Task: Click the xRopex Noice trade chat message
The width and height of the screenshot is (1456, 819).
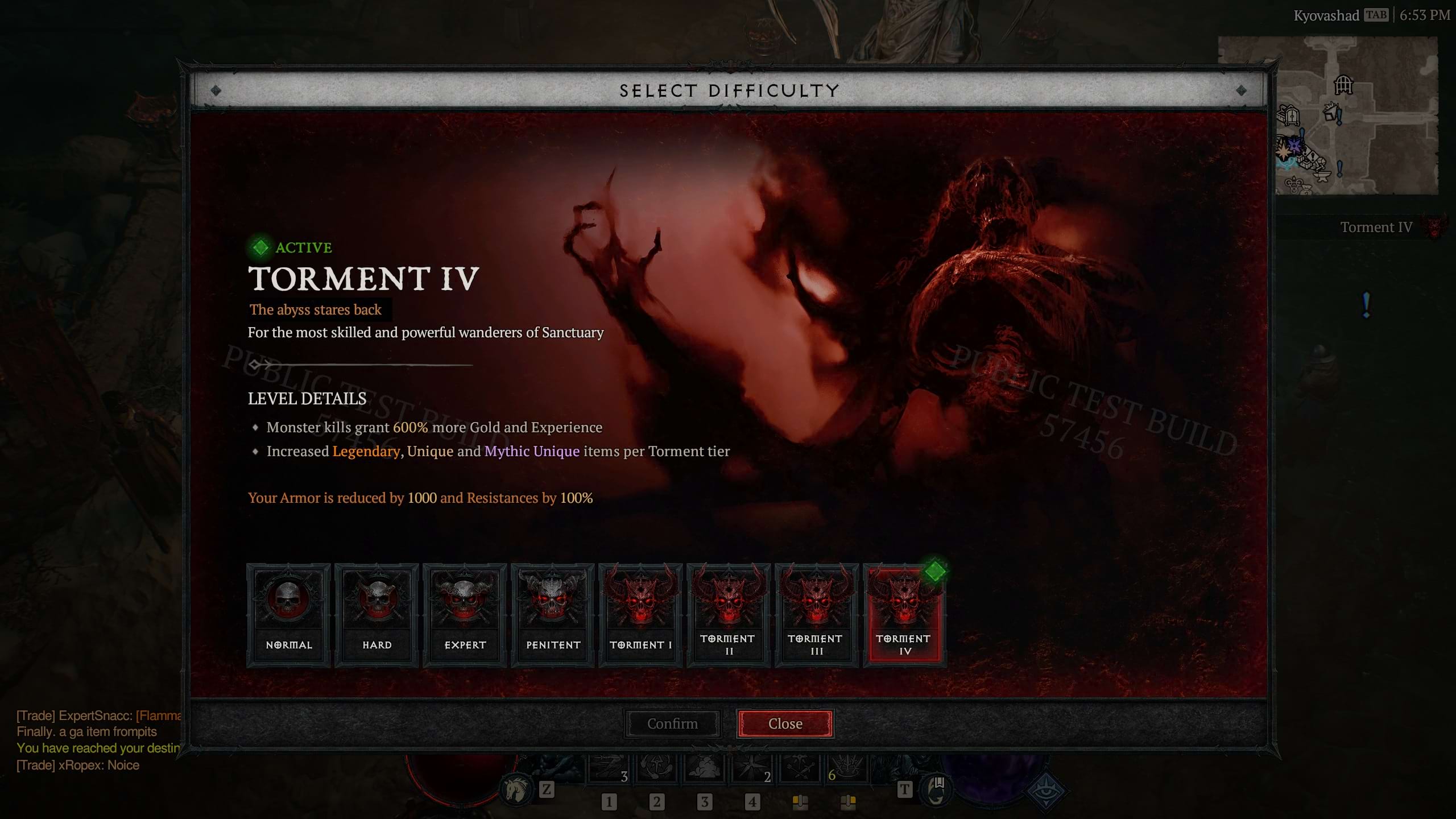Action: click(78, 765)
